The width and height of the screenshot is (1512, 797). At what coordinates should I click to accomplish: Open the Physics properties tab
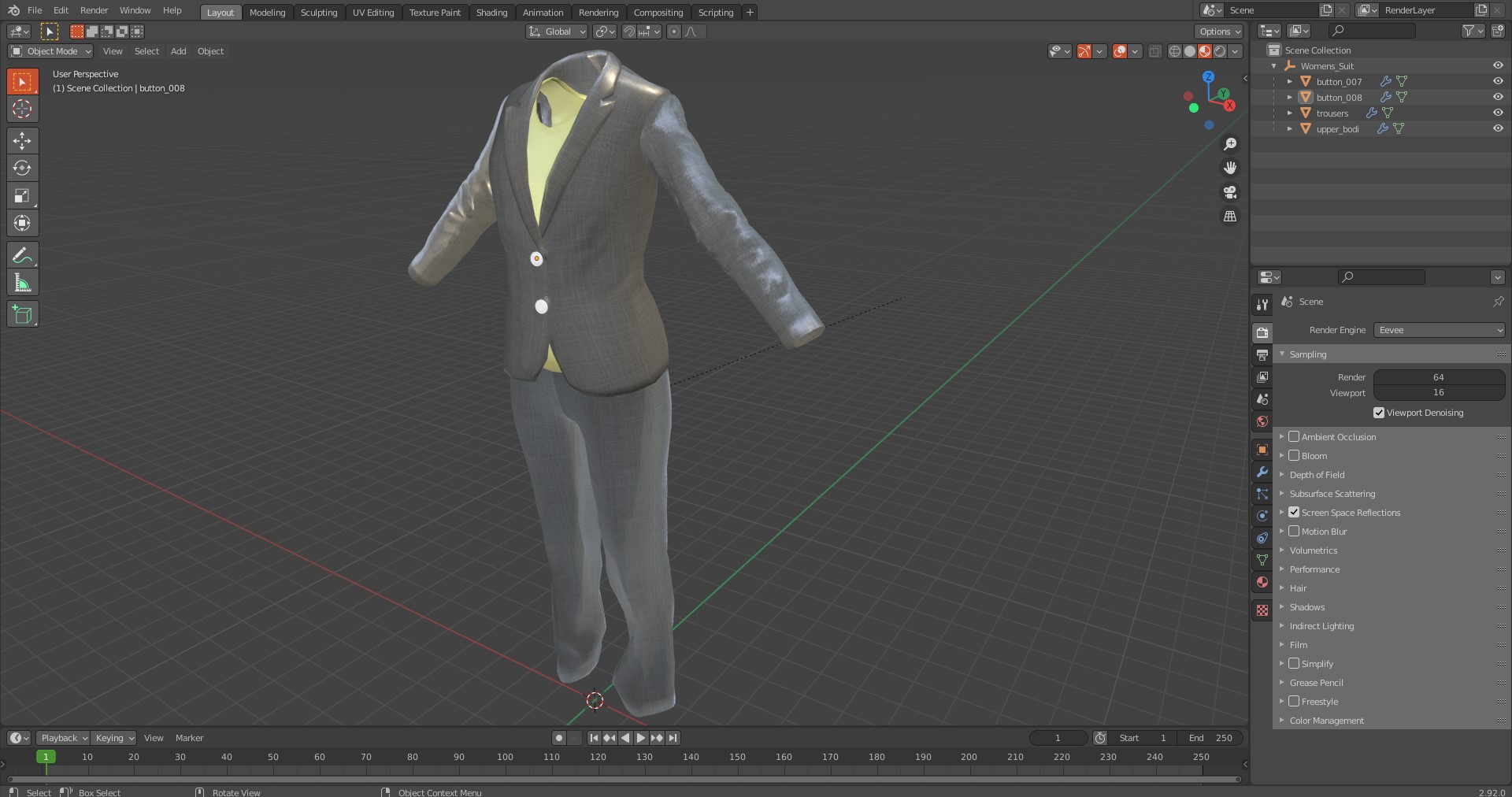pos(1262,516)
